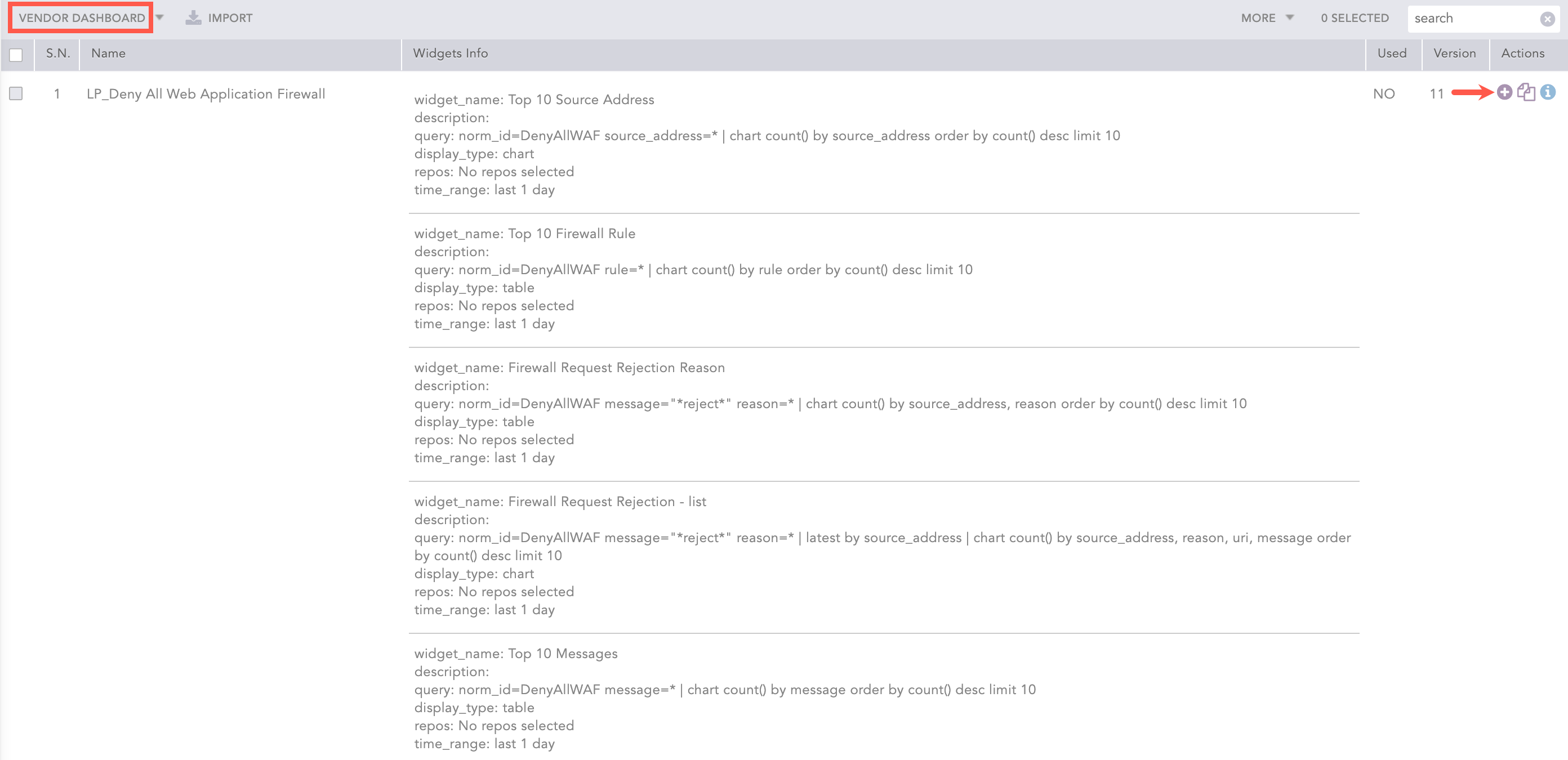Click the S.N. column header

coord(58,53)
